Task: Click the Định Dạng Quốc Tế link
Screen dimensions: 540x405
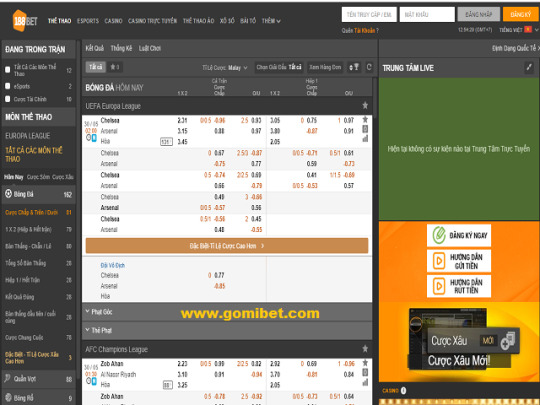Action: coord(515,48)
